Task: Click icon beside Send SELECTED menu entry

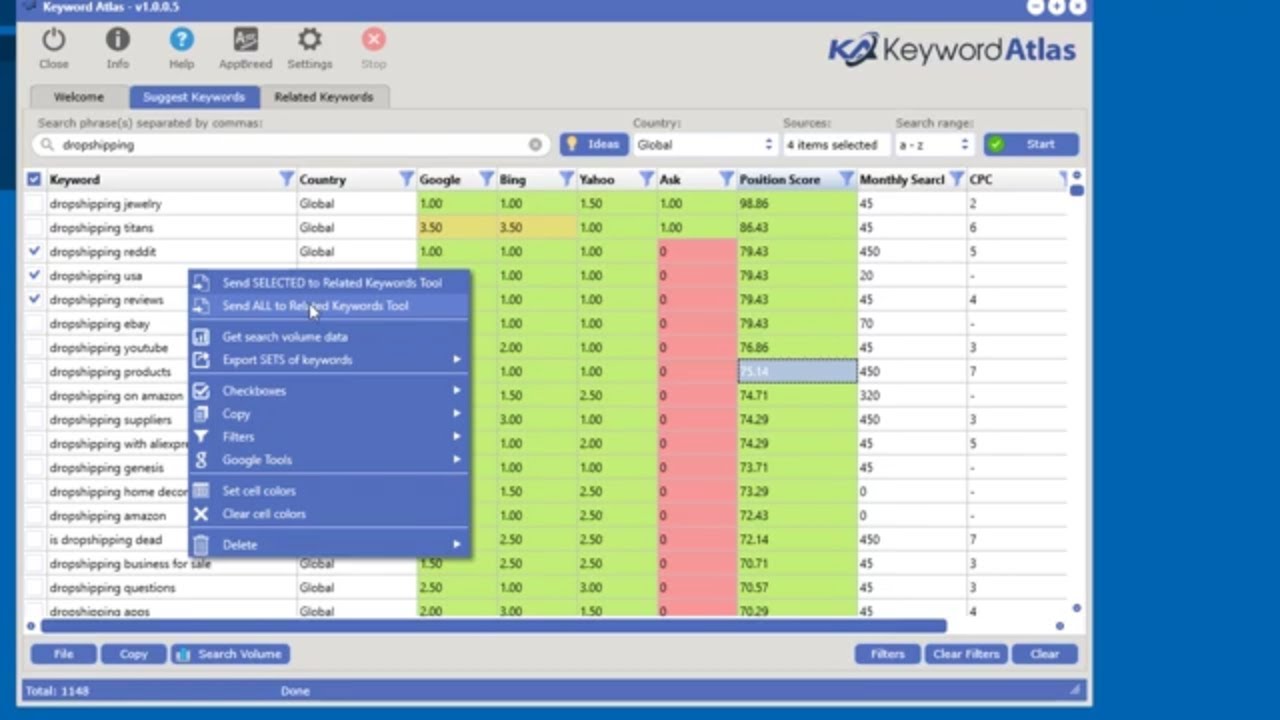Action: coord(201,283)
